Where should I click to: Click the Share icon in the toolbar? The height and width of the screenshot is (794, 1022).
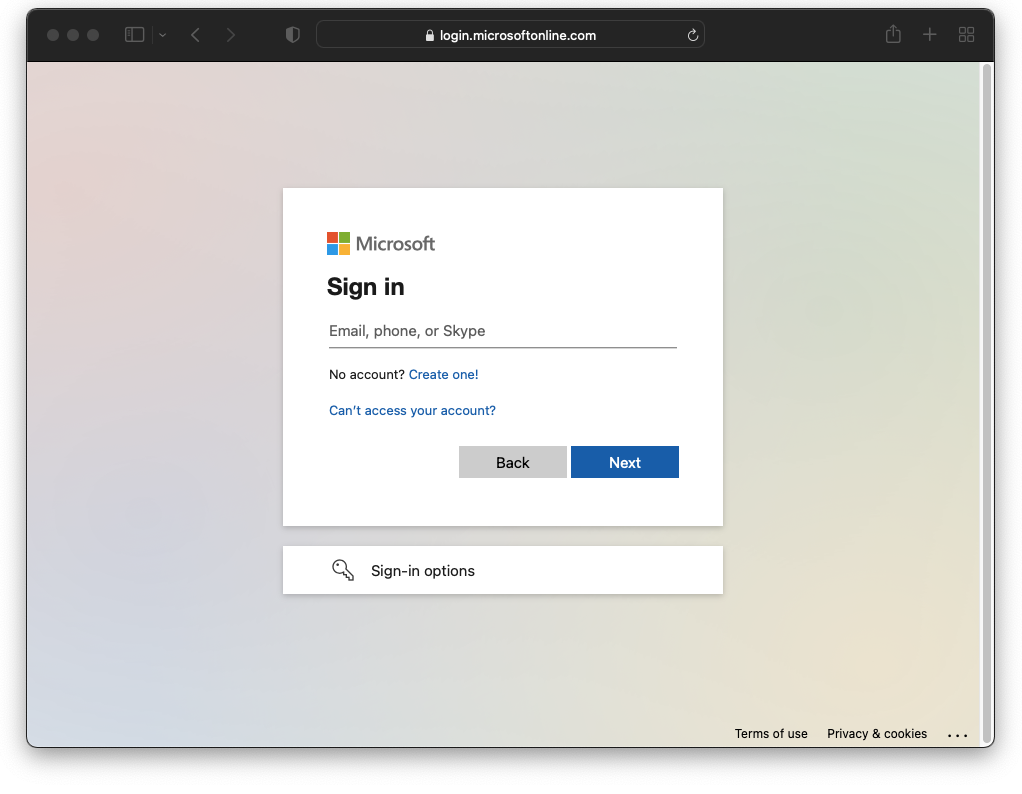tap(893, 35)
